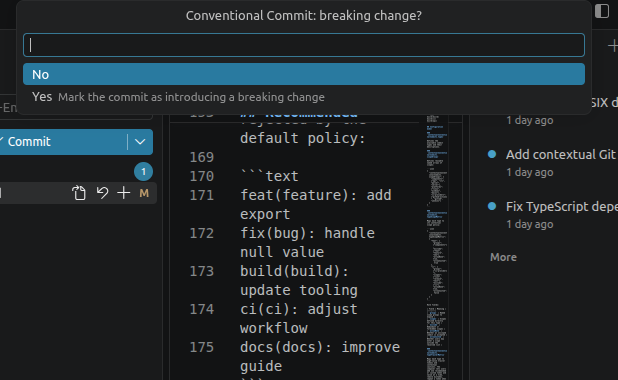
Task: Click the '```text' code fence line
Action: coord(270,176)
